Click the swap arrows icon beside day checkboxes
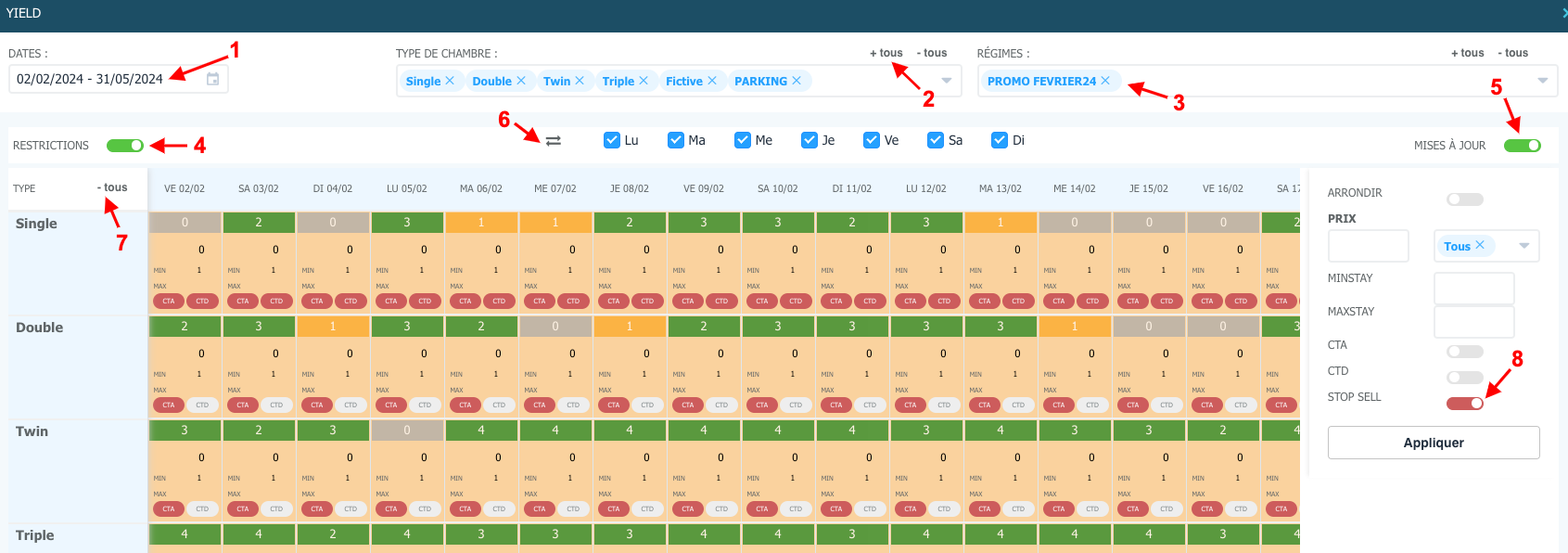The height and width of the screenshot is (553, 1568). 554,141
